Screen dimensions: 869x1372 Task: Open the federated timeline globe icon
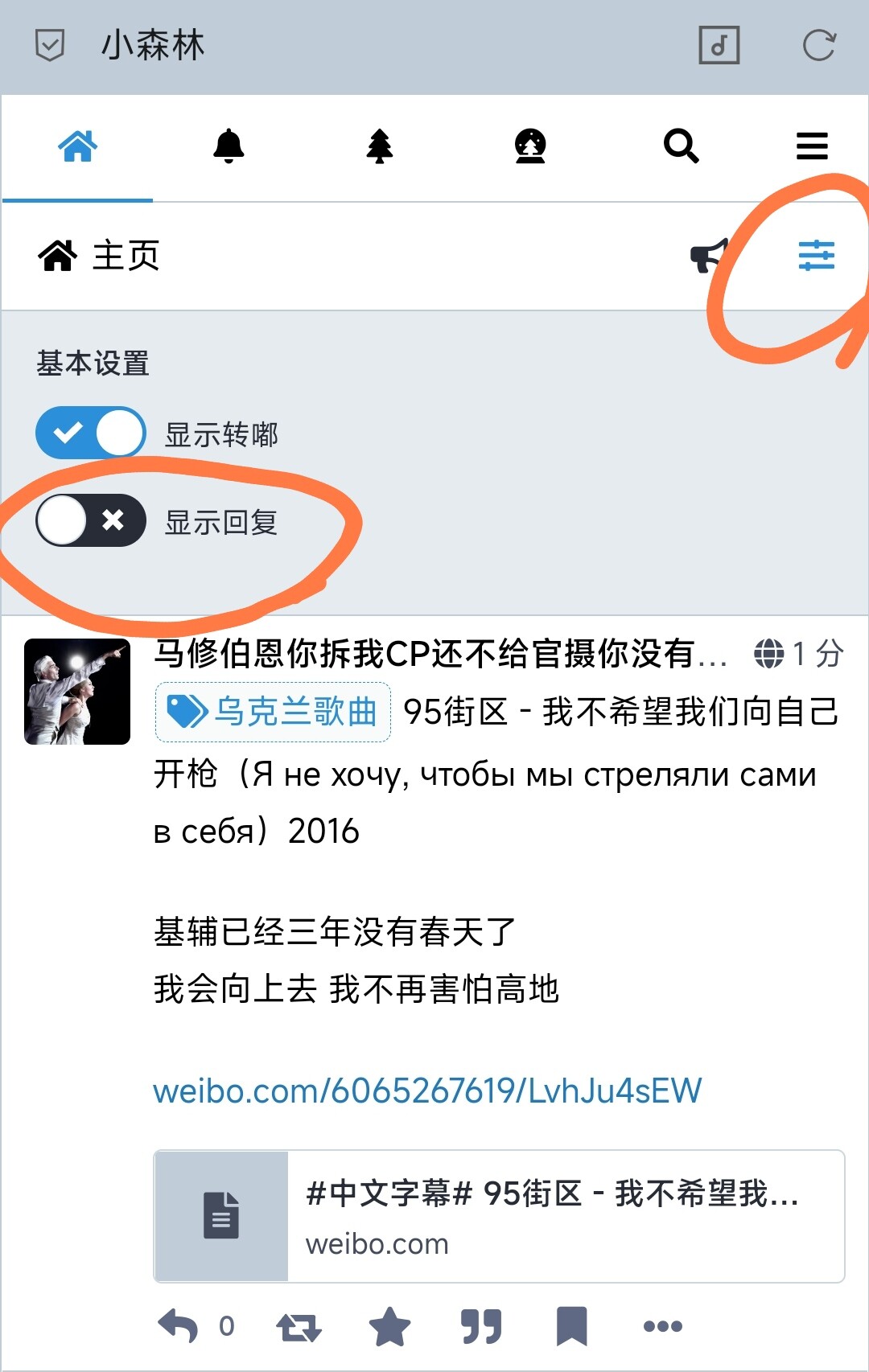(530, 146)
